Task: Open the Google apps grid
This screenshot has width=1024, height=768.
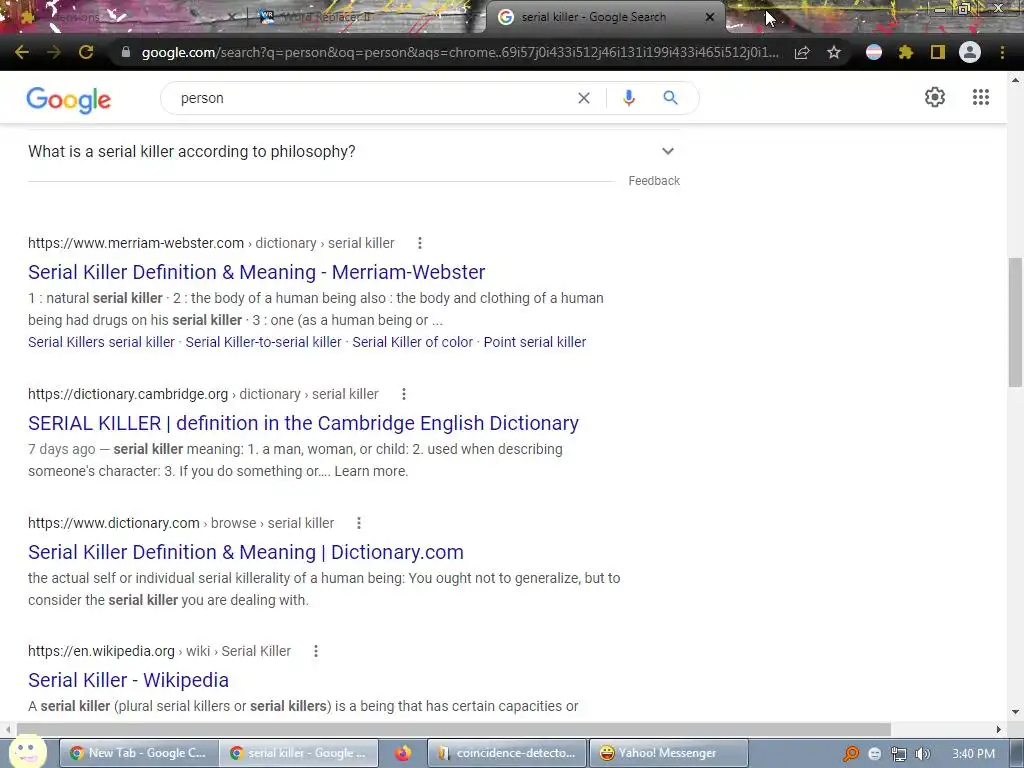Action: (x=980, y=97)
